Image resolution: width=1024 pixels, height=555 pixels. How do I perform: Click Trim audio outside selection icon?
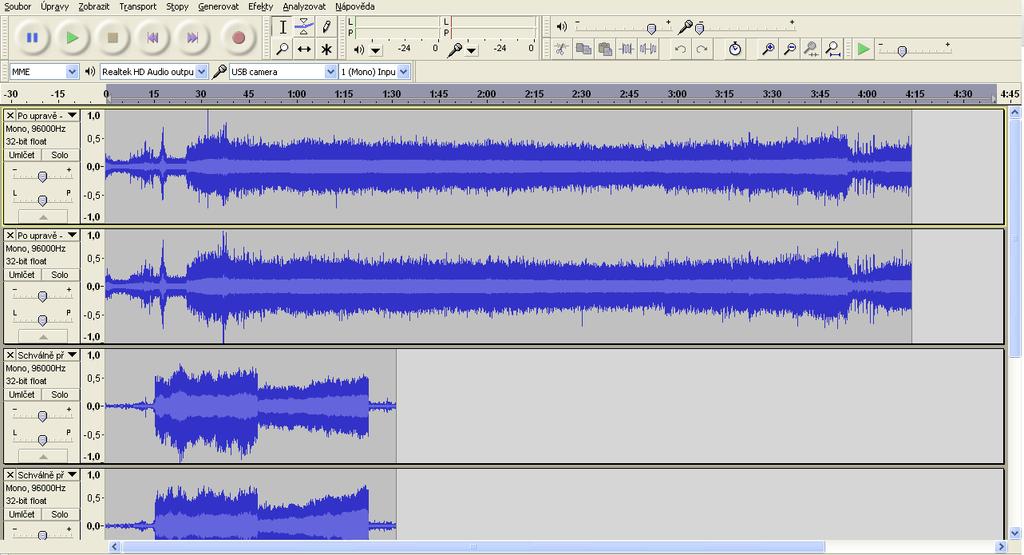coord(626,49)
